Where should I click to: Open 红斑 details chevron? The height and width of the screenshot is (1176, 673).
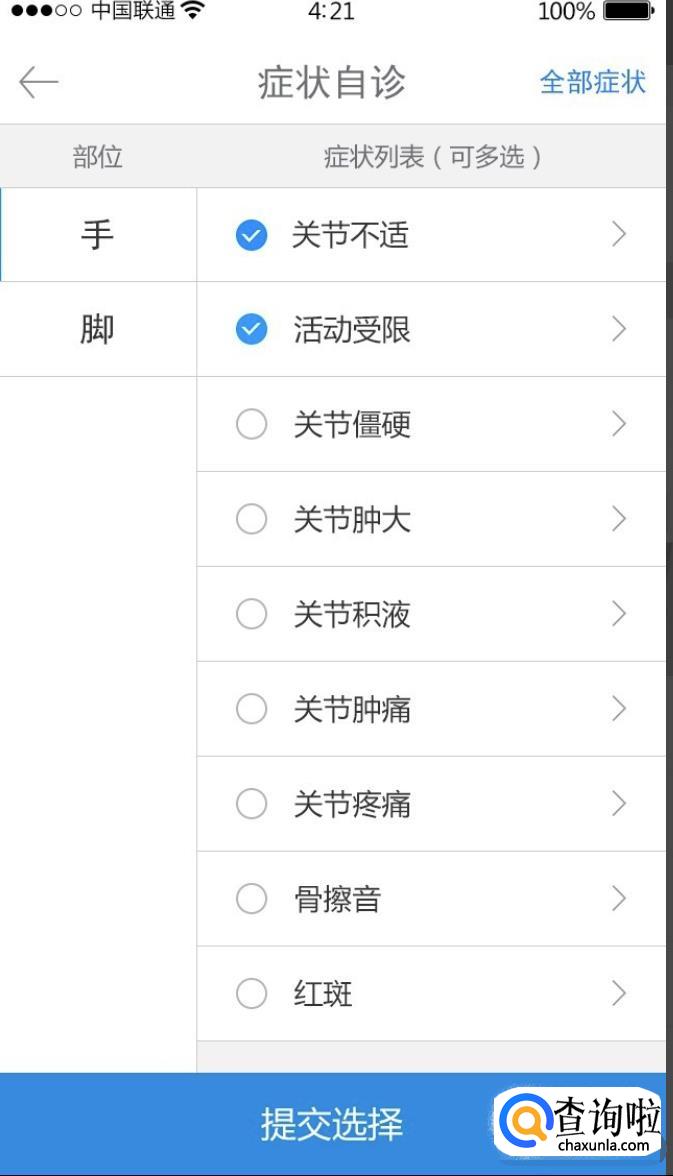pyautogui.click(x=619, y=993)
